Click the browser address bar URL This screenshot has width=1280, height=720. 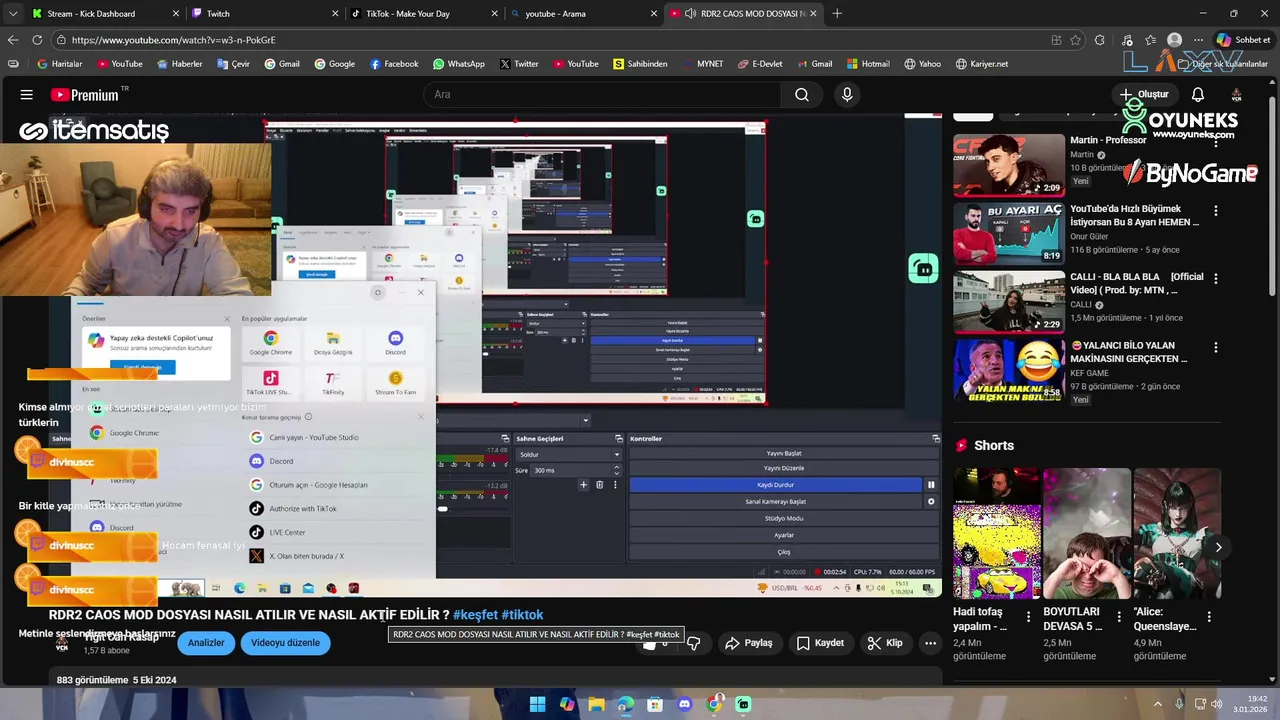[x=173, y=40]
